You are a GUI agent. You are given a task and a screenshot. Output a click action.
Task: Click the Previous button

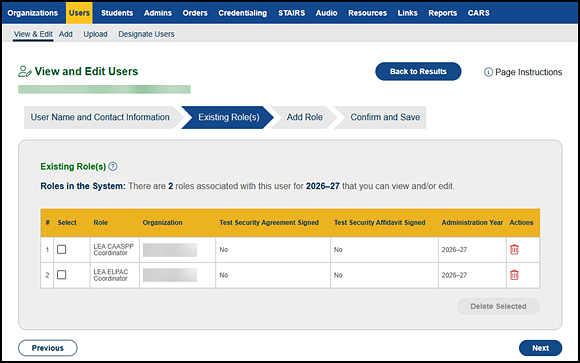[48, 348]
